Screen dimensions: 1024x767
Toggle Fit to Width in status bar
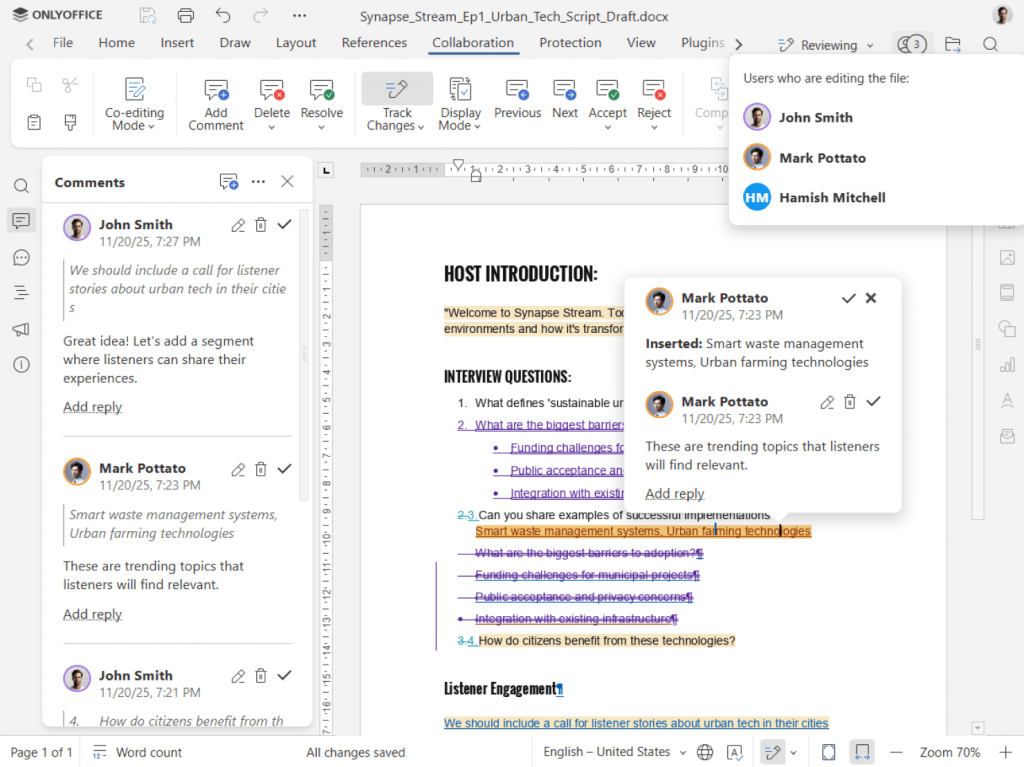tap(861, 752)
